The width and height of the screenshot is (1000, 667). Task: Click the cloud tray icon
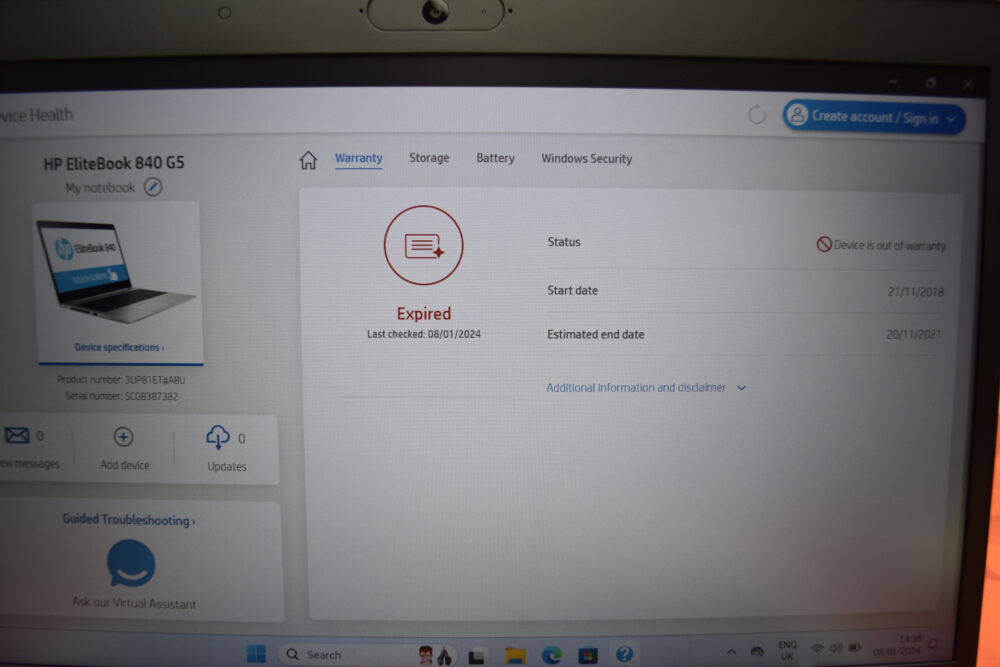point(757,651)
